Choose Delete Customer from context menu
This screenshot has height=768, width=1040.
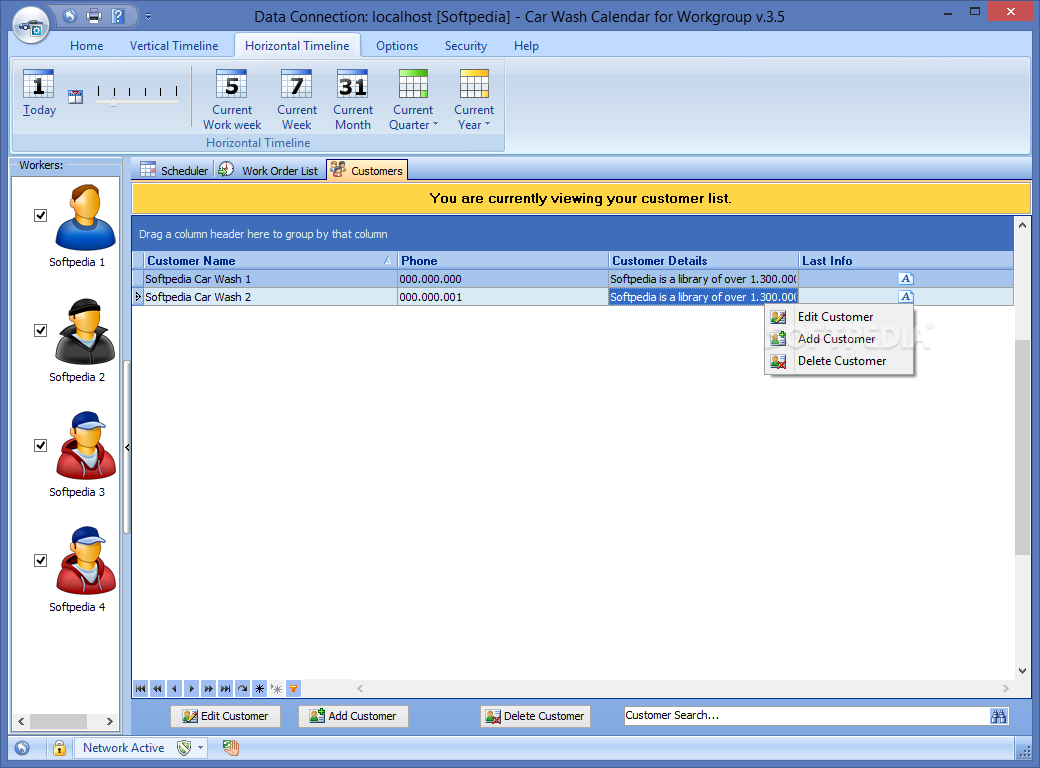click(839, 361)
